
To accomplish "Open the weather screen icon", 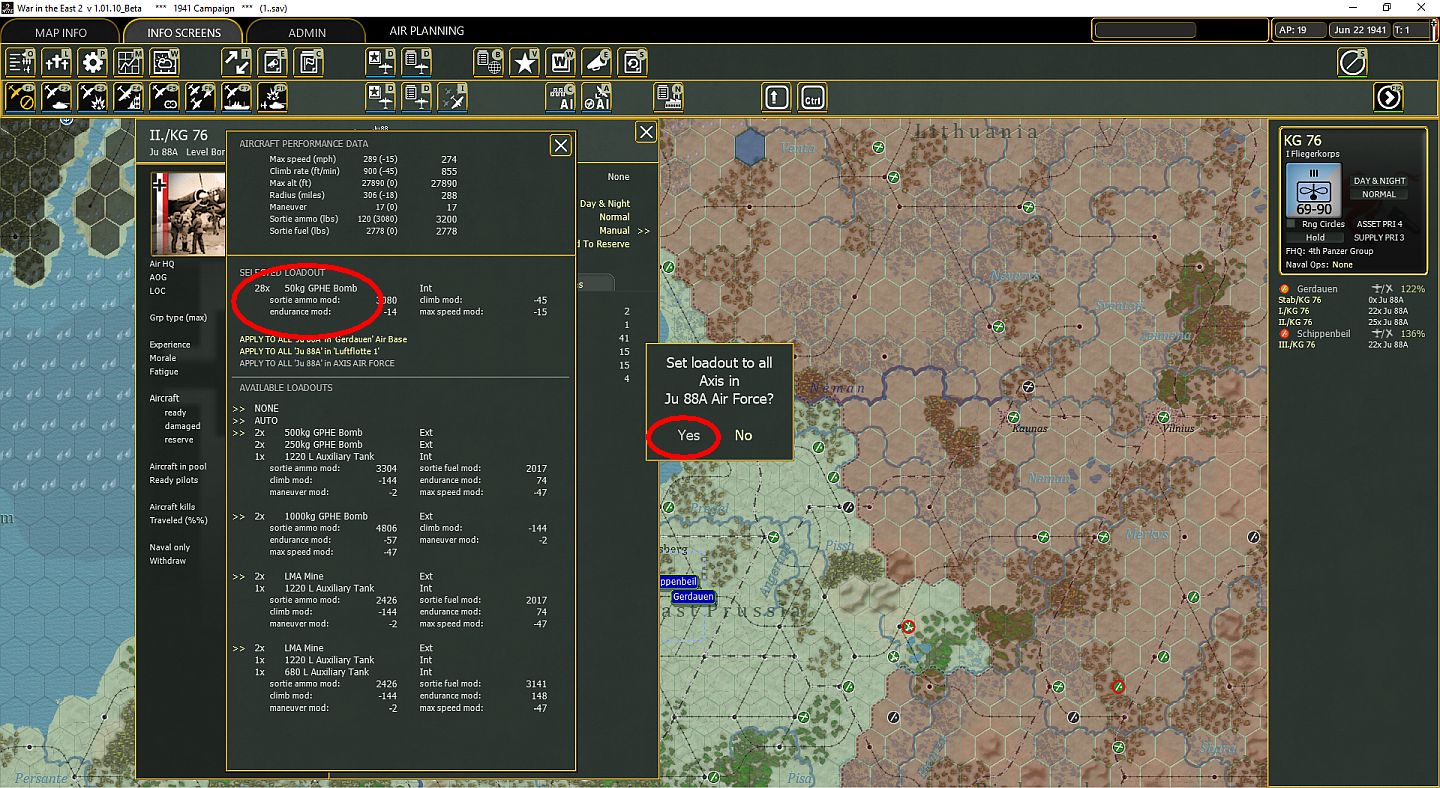I will [x=165, y=63].
